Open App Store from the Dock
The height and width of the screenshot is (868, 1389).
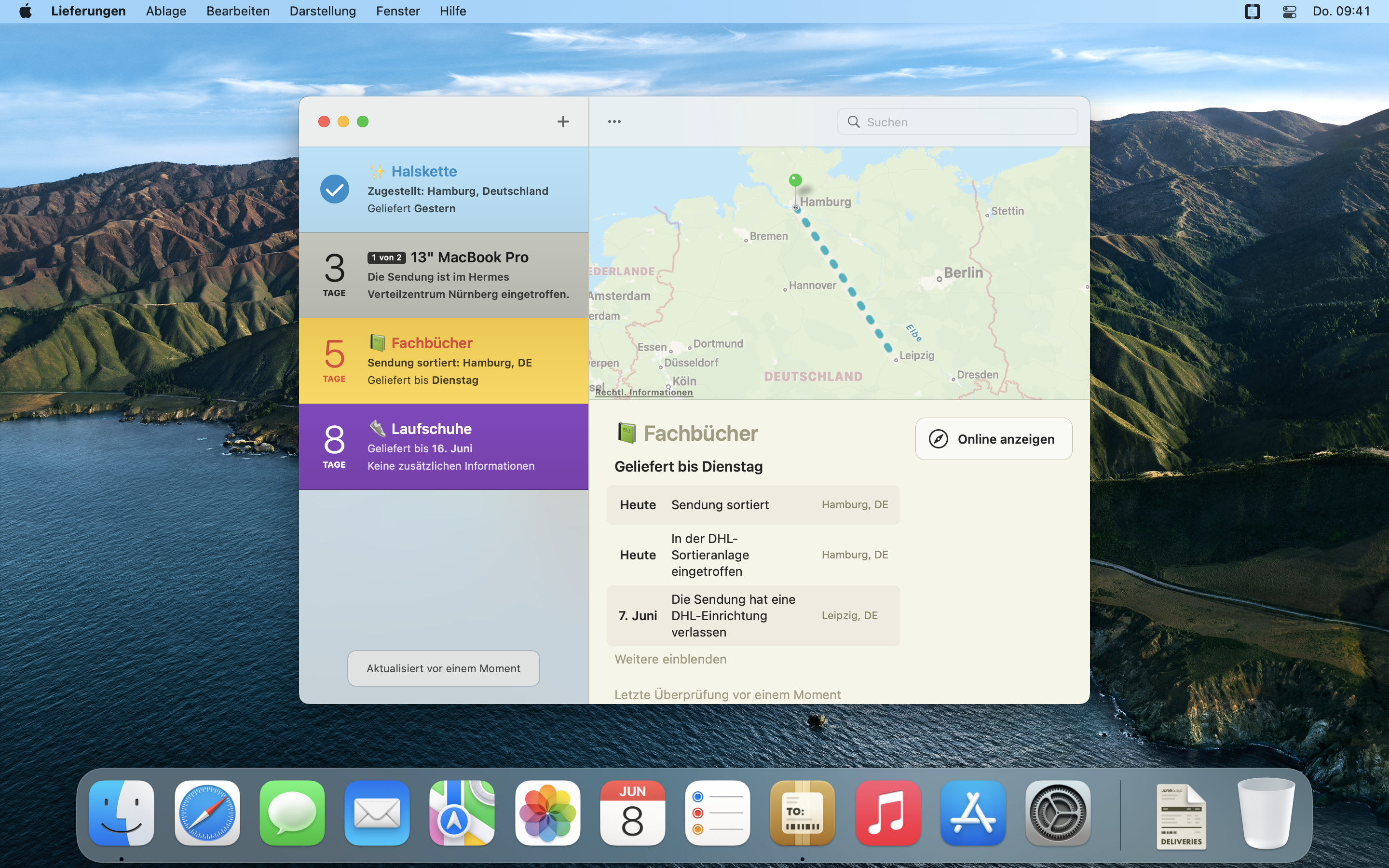(x=973, y=813)
